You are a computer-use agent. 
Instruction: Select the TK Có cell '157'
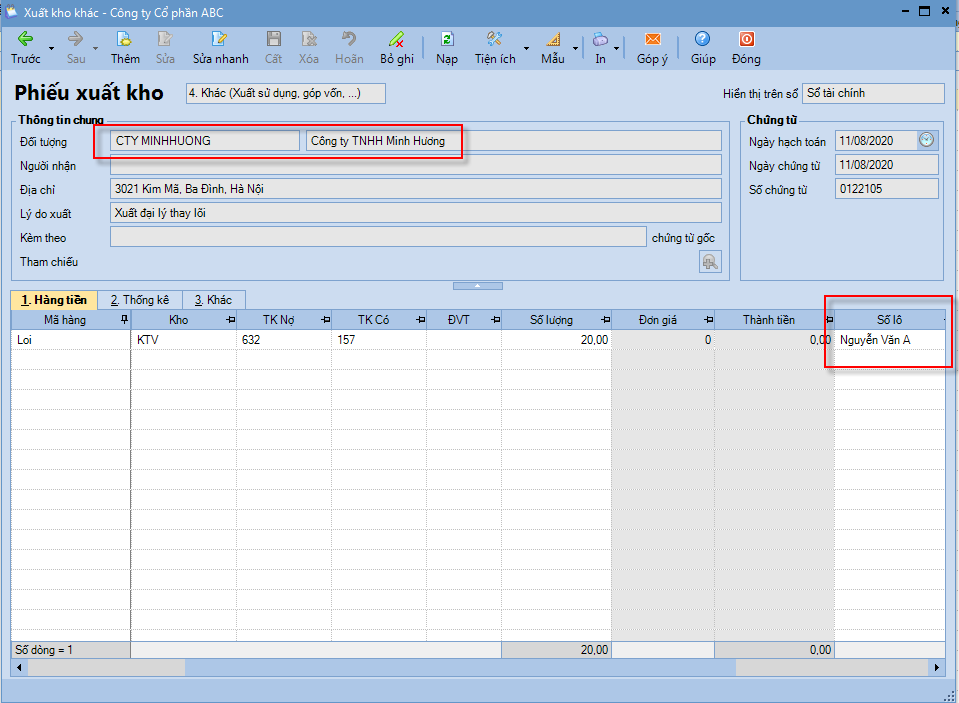(x=379, y=340)
